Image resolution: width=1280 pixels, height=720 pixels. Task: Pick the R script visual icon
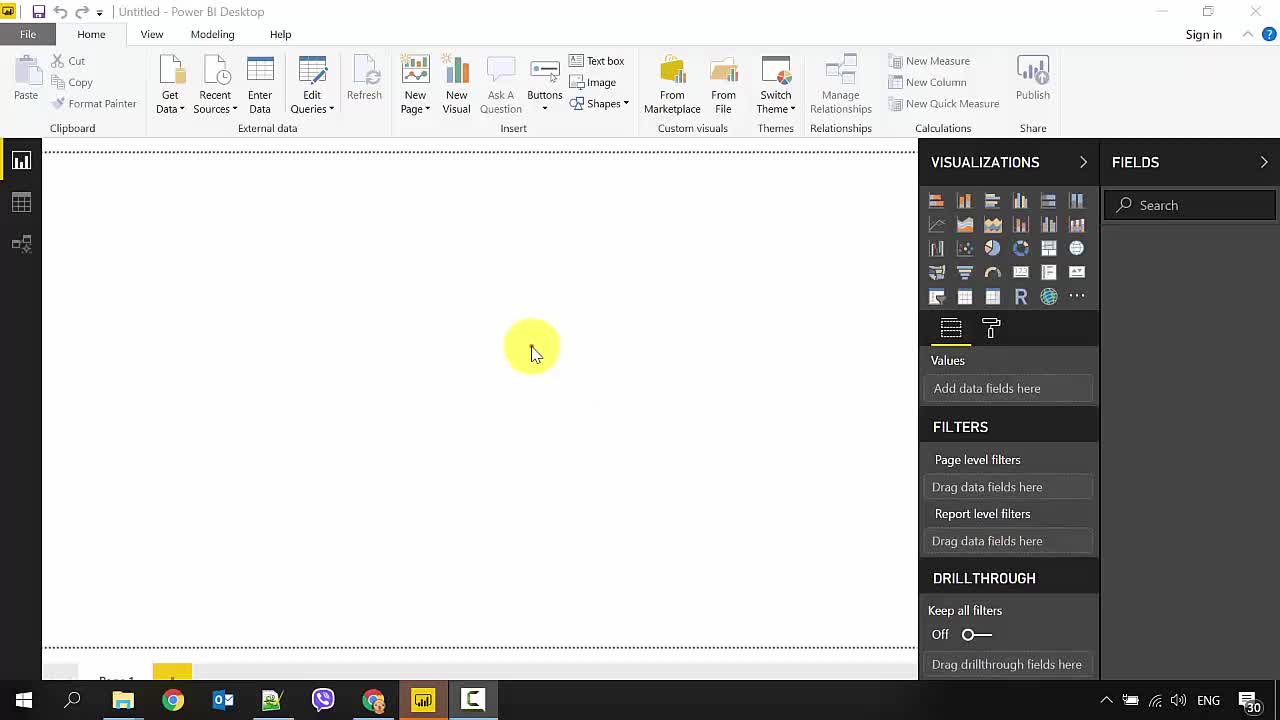point(1020,297)
